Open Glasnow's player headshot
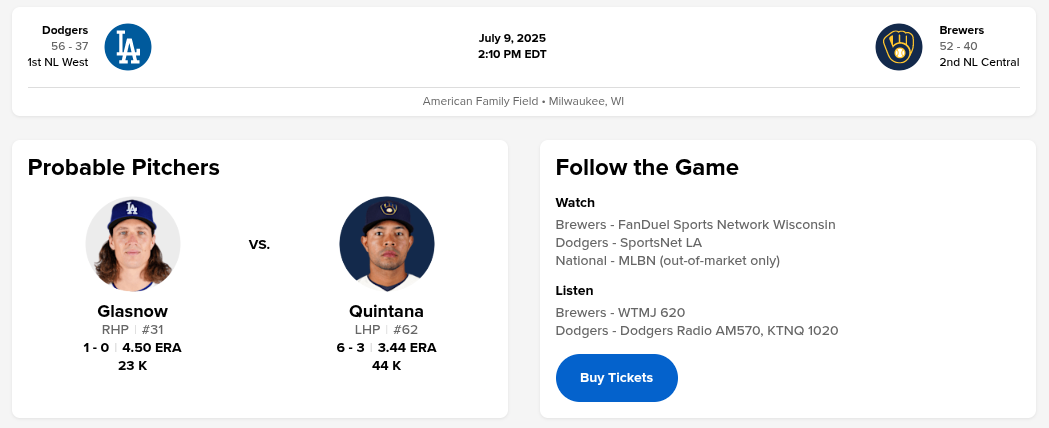1049x428 pixels. click(x=133, y=245)
